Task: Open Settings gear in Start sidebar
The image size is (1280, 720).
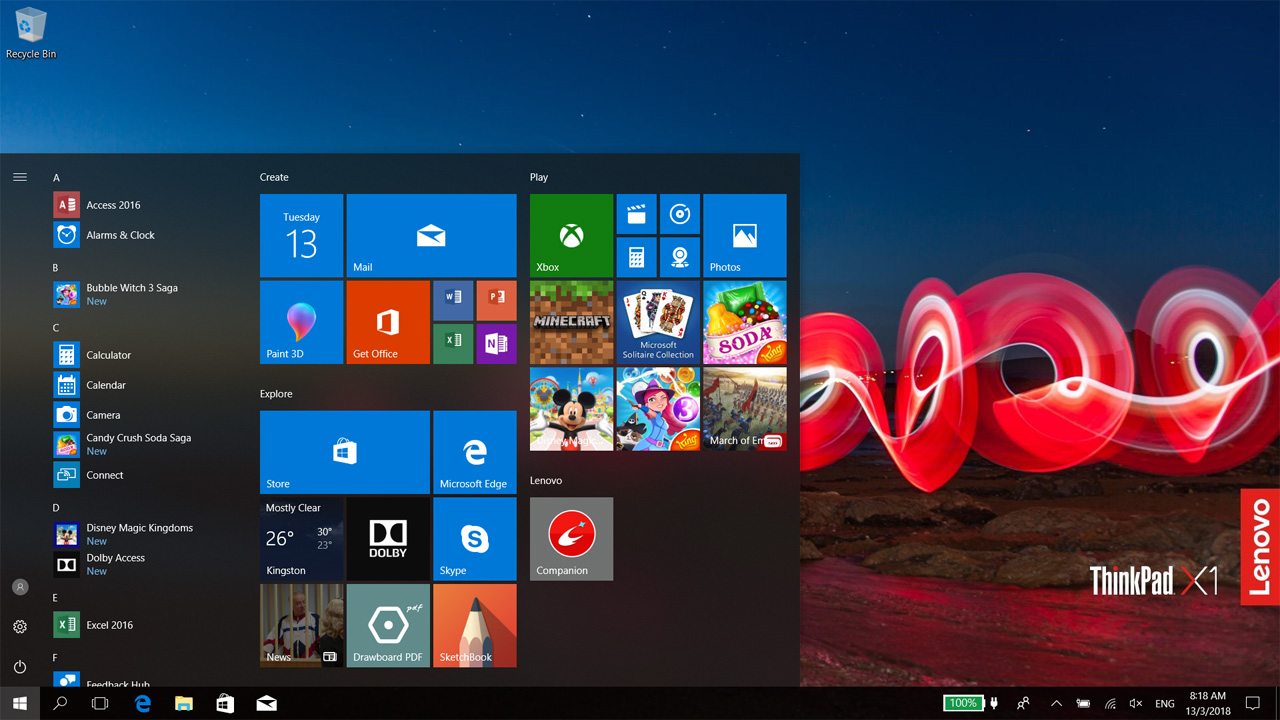Action: click(20, 627)
